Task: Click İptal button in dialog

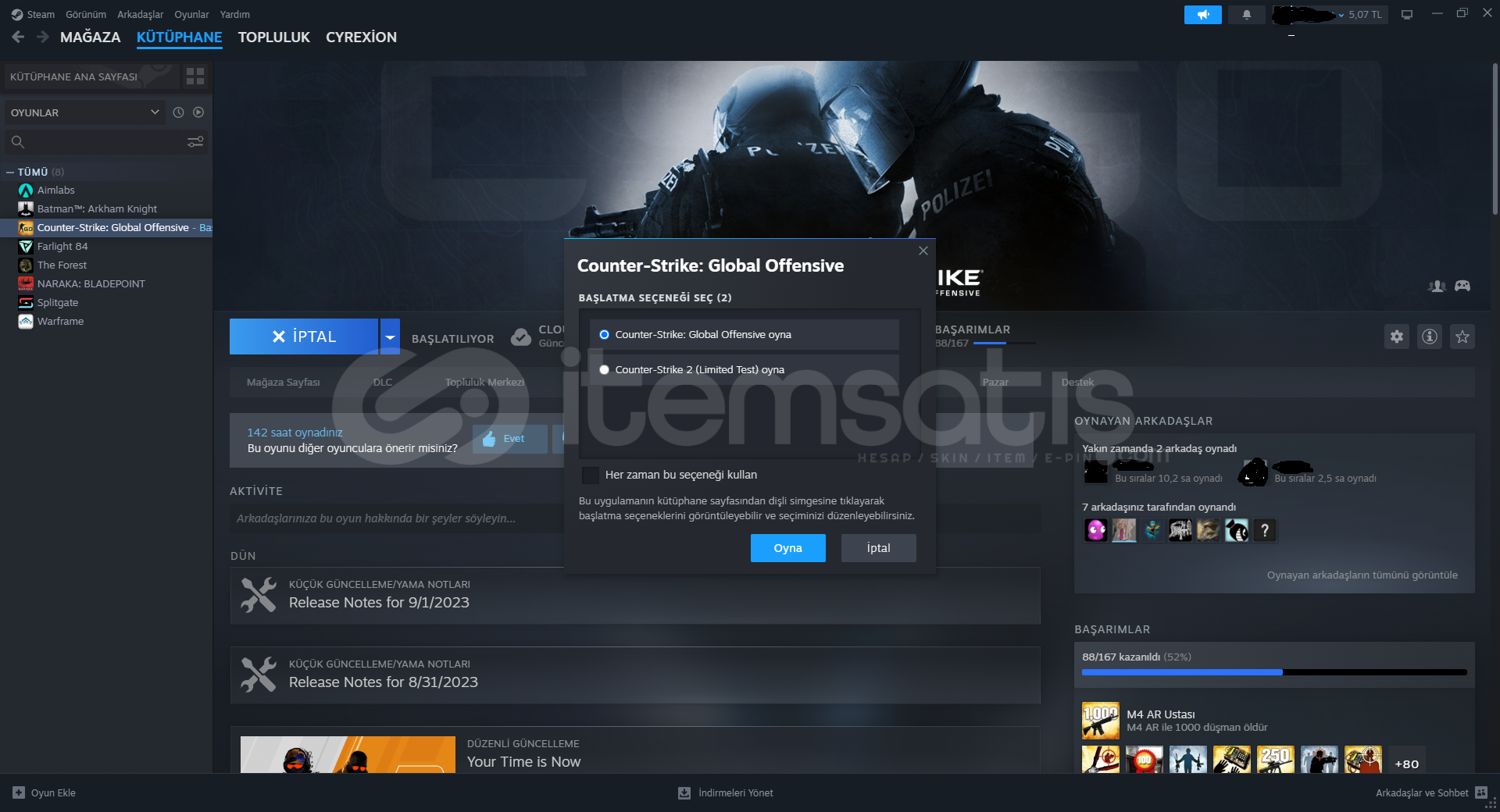Action: point(879,548)
